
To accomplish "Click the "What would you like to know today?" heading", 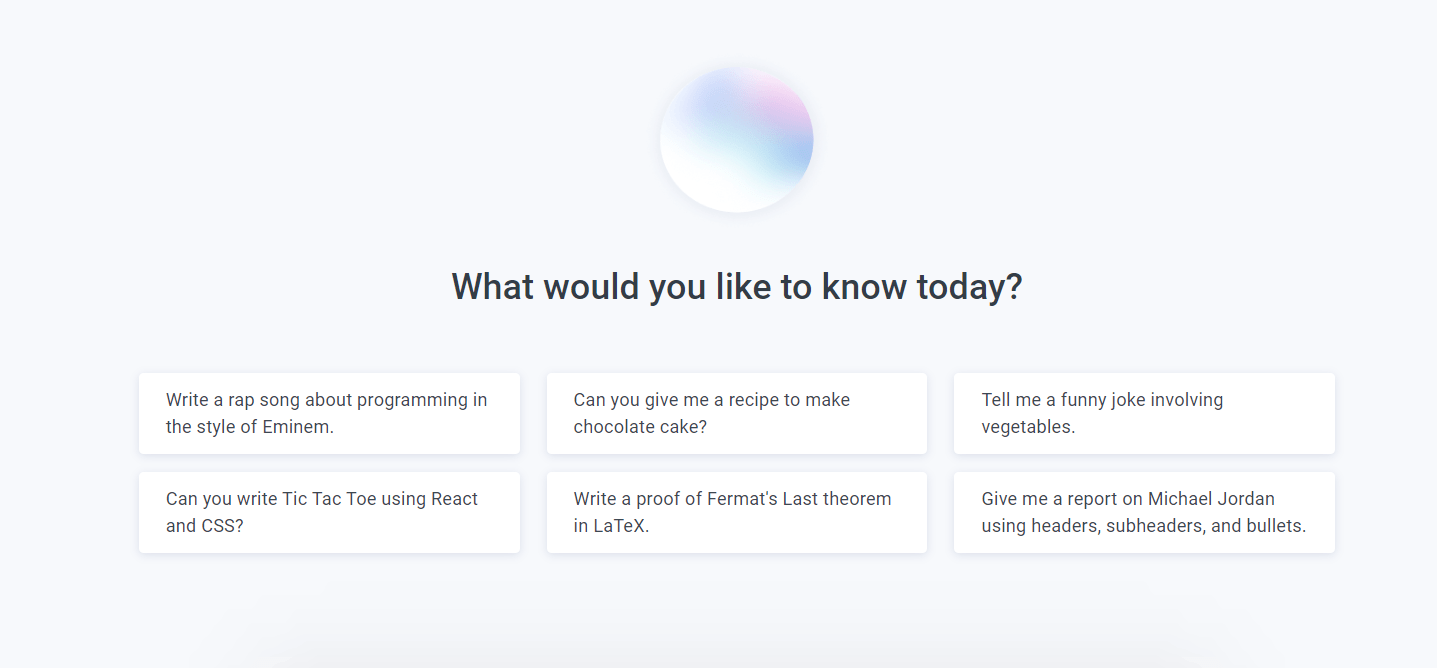I will pos(737,286).
